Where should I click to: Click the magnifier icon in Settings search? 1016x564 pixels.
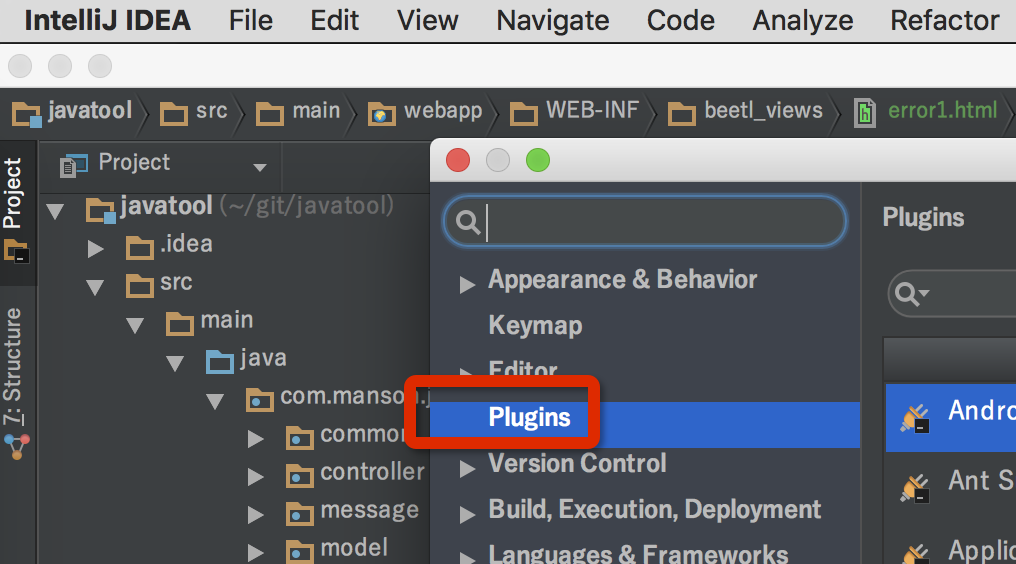click(467, 222)
